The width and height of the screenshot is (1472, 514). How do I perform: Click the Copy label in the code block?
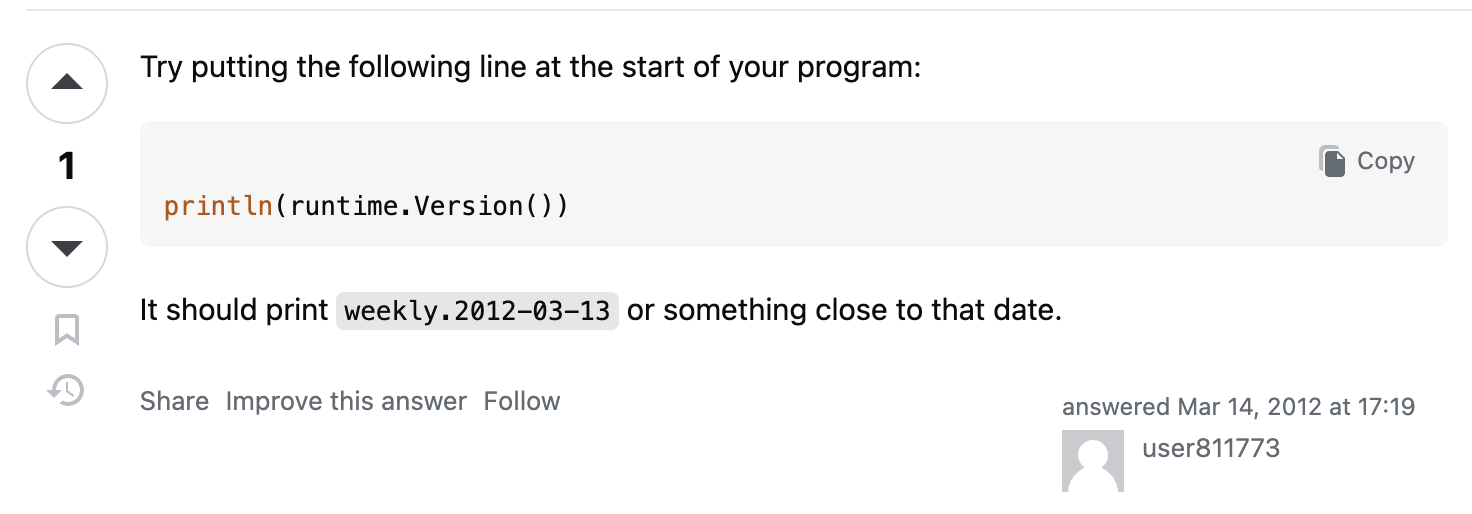click(1385, 161)
